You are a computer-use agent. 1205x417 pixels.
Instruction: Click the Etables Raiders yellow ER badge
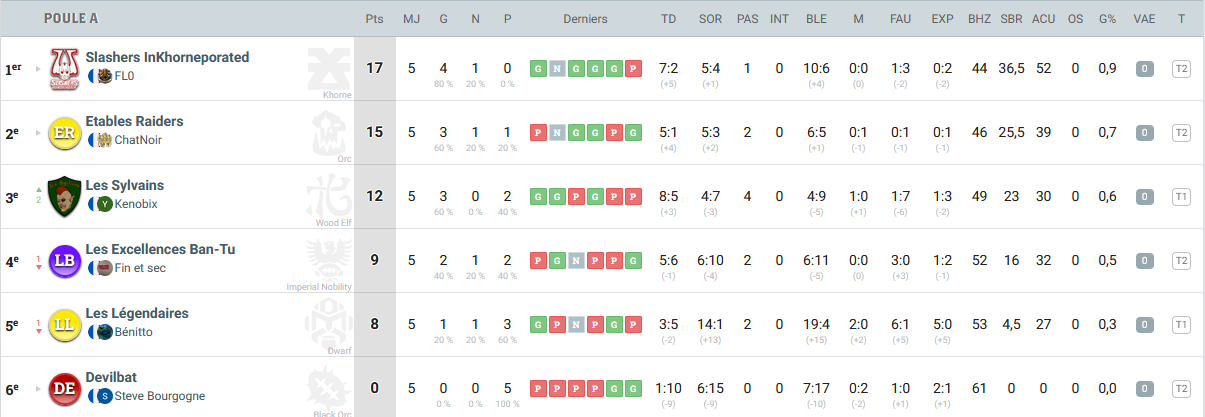pos(64,133)
